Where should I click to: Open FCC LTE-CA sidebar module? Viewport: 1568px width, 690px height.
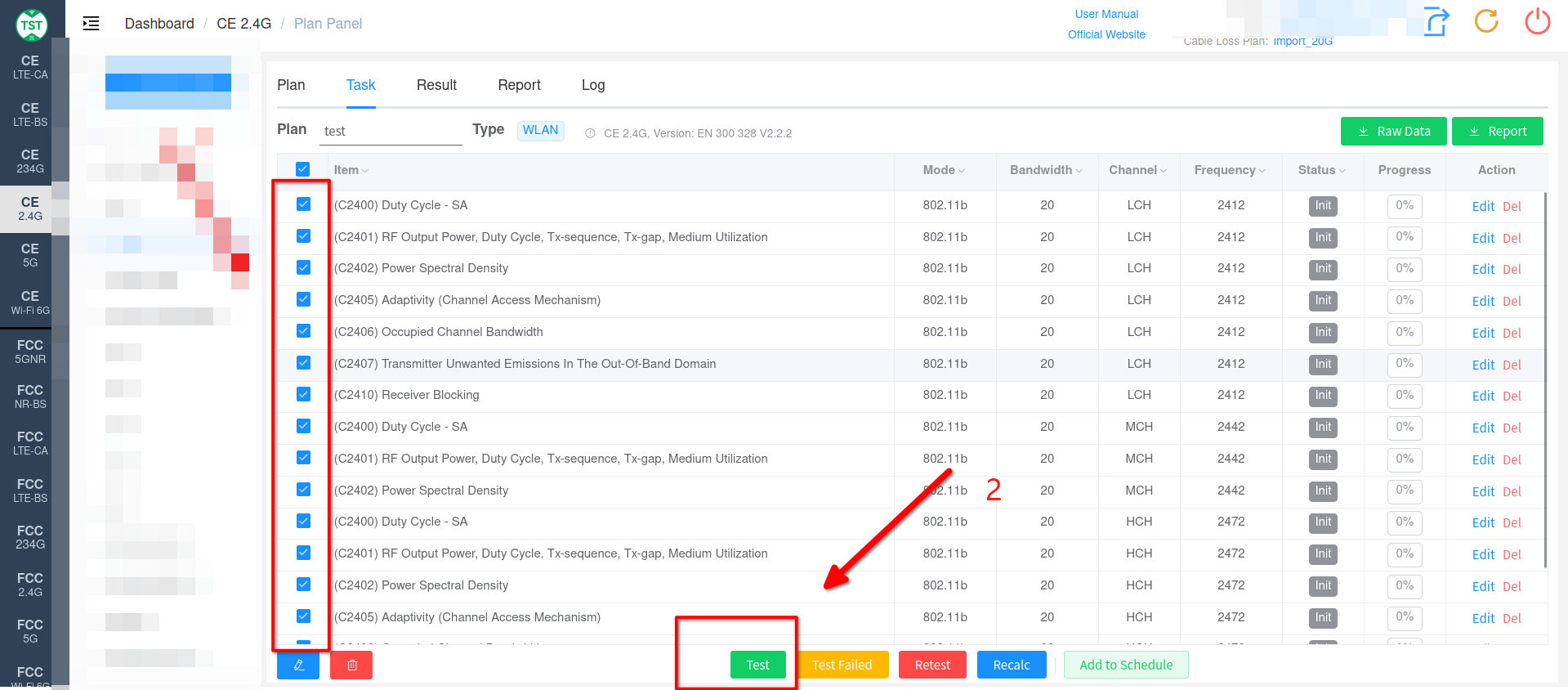coord(30,443)
